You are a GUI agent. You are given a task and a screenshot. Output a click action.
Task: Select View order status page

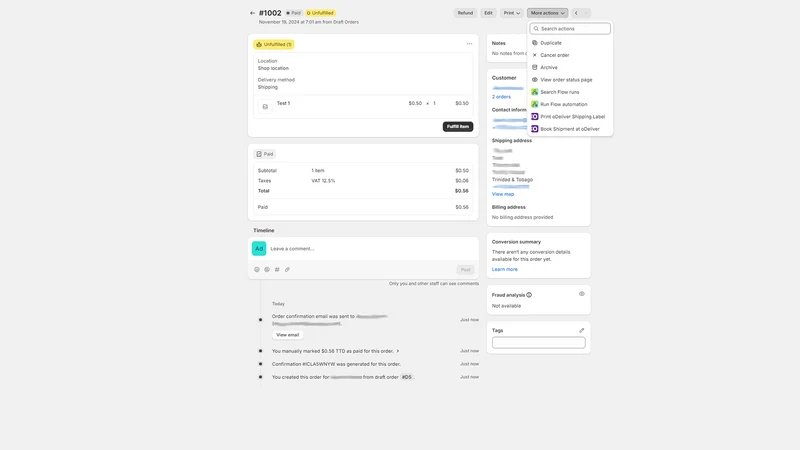click(570, 80)
